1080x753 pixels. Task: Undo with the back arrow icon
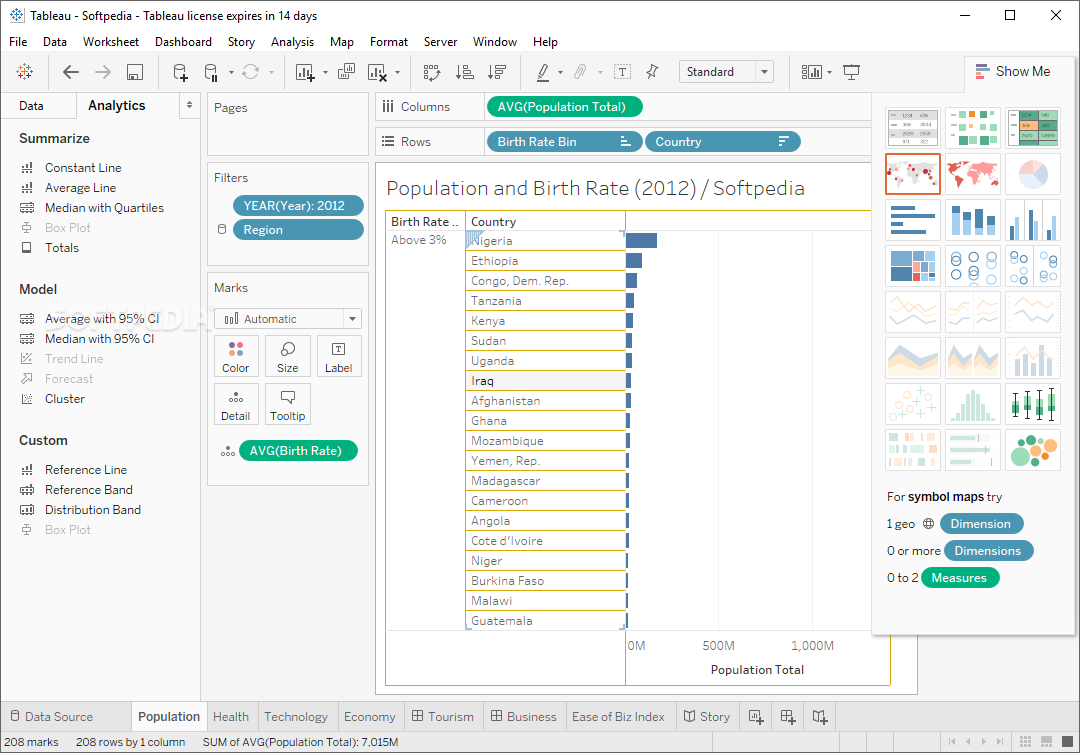point(71,72)
